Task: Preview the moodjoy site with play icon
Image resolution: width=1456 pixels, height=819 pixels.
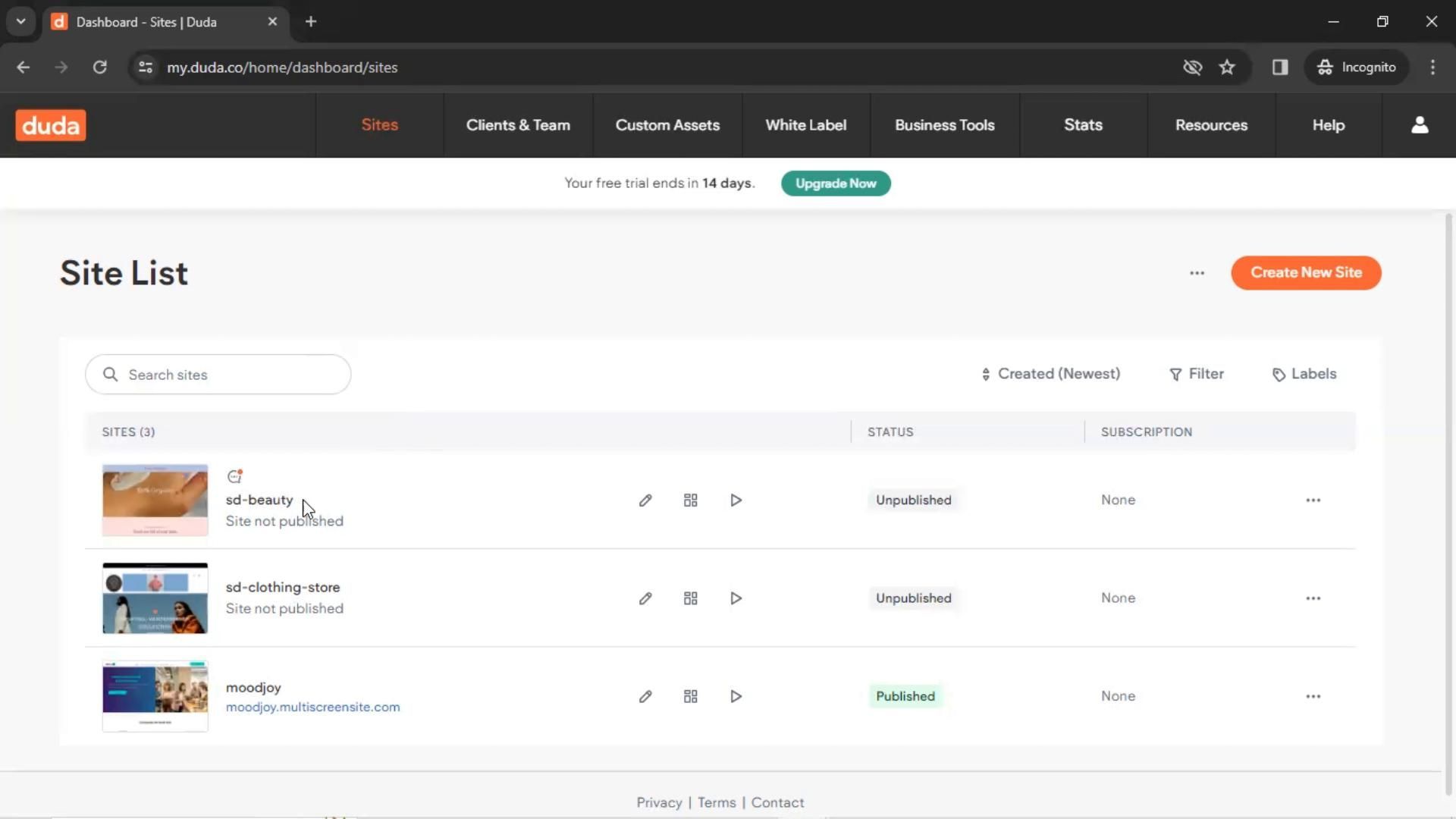Action: [736, 696]
